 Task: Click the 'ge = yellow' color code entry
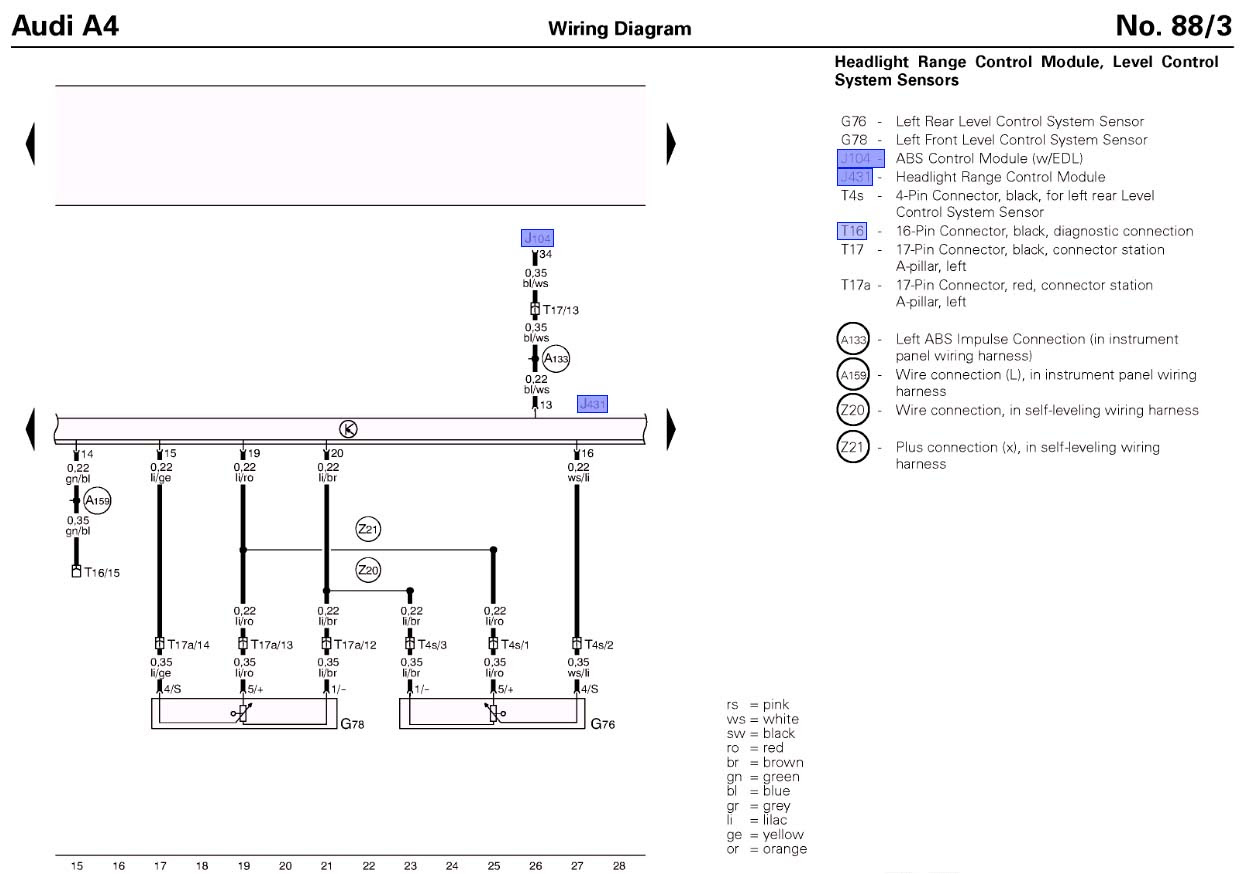coord(765,834)
